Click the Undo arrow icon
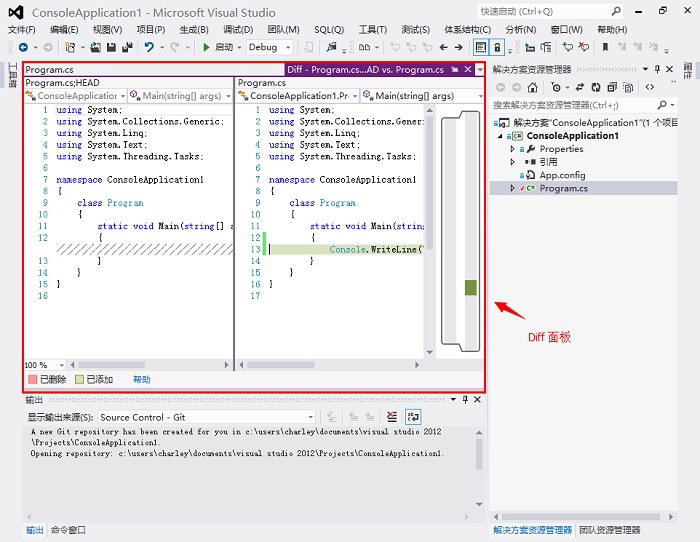This screenshot has width=700, height=542. point(149,47)
